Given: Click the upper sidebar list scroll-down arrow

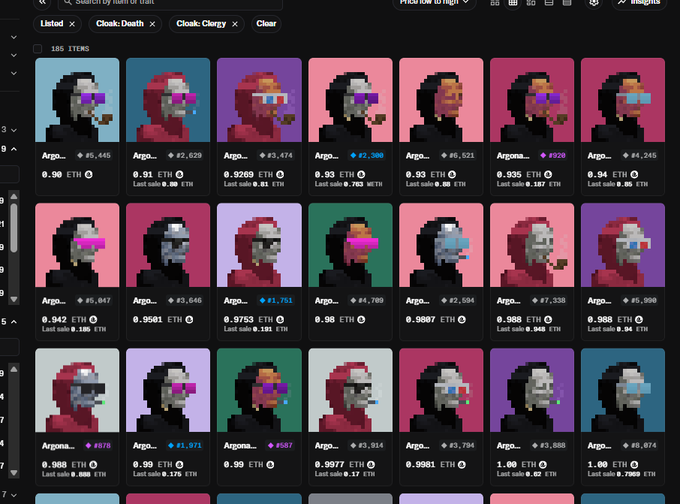Looking at the screenshot, I should 14,299.
